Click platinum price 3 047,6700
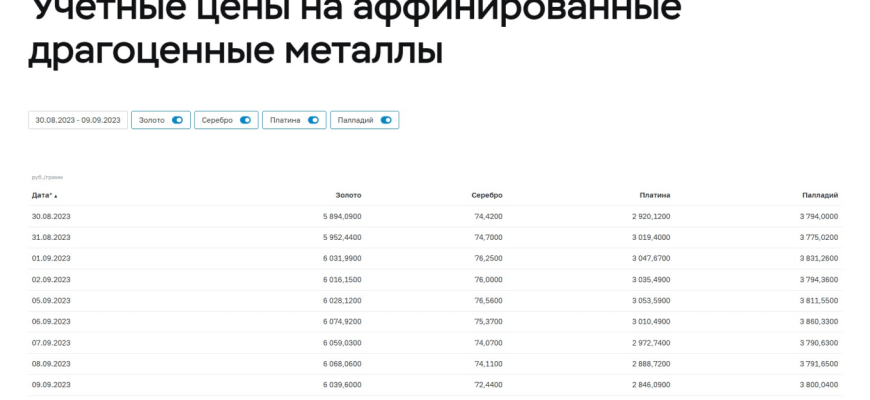 click(x=651, y=258)
